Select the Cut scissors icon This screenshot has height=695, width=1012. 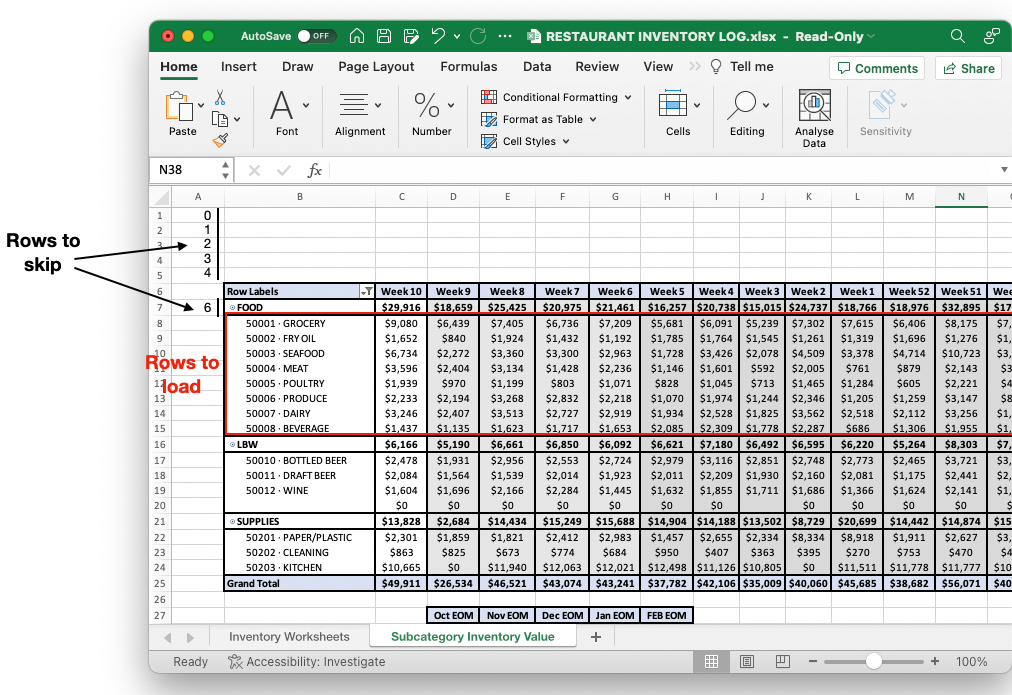click(220, 97)
